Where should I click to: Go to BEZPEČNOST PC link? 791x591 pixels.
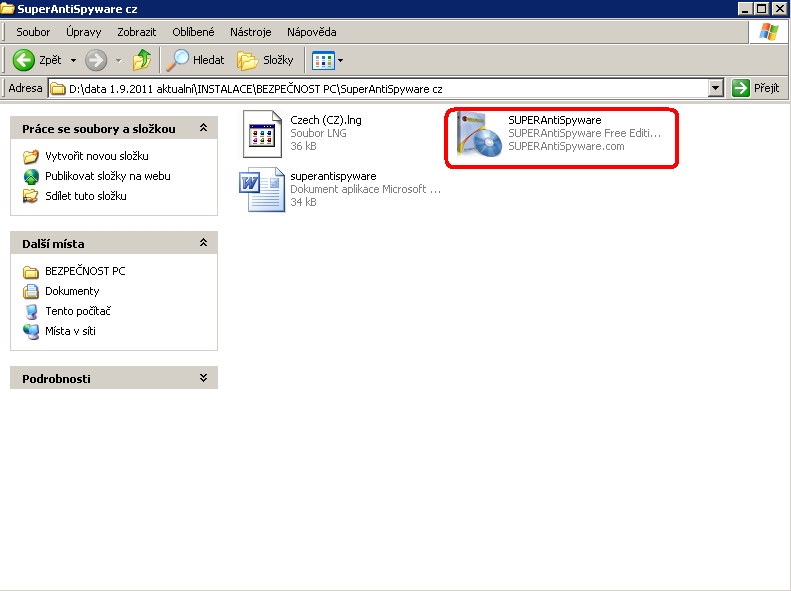[85, 271]
